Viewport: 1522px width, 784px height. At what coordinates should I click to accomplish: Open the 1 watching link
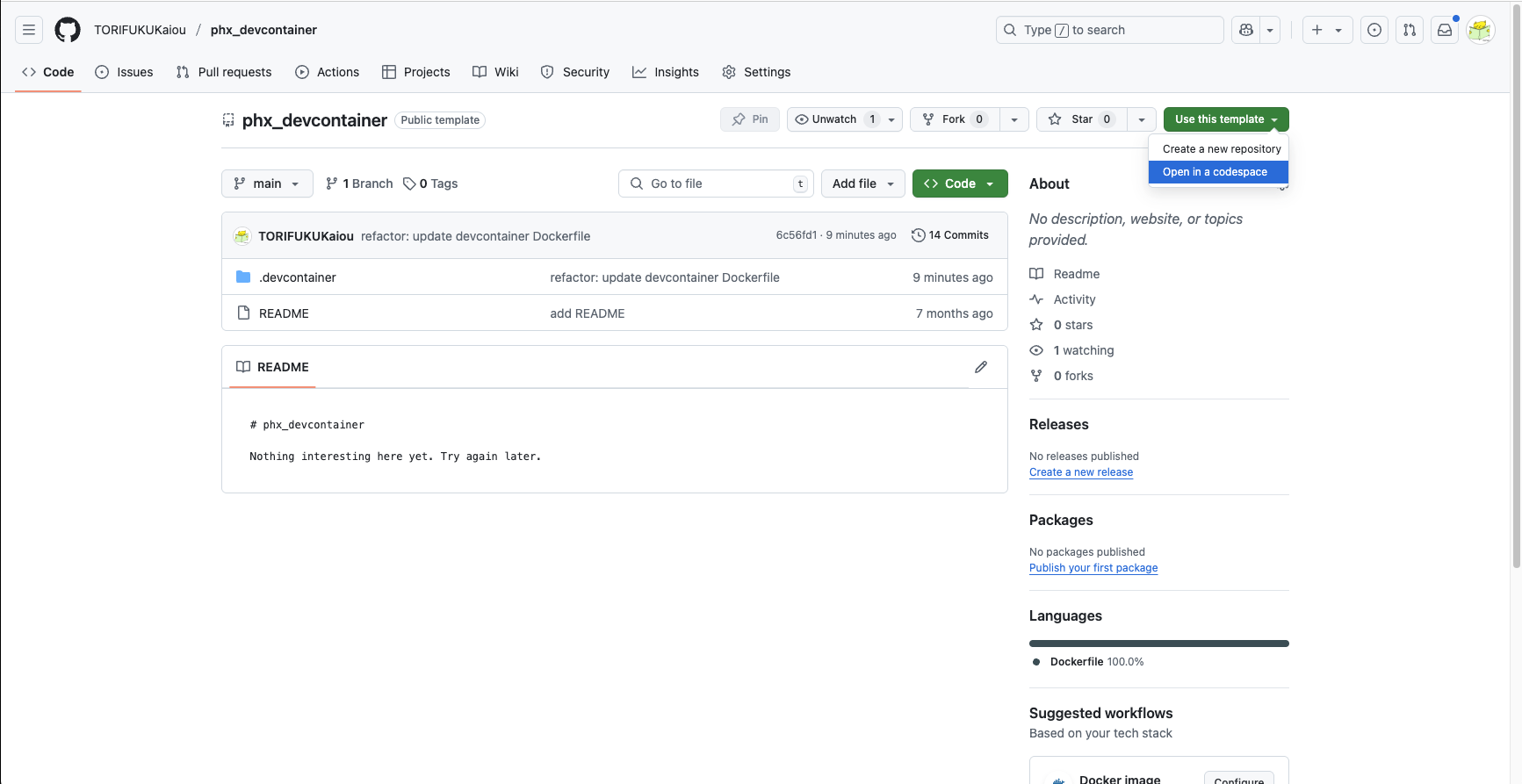point(1071,350)
